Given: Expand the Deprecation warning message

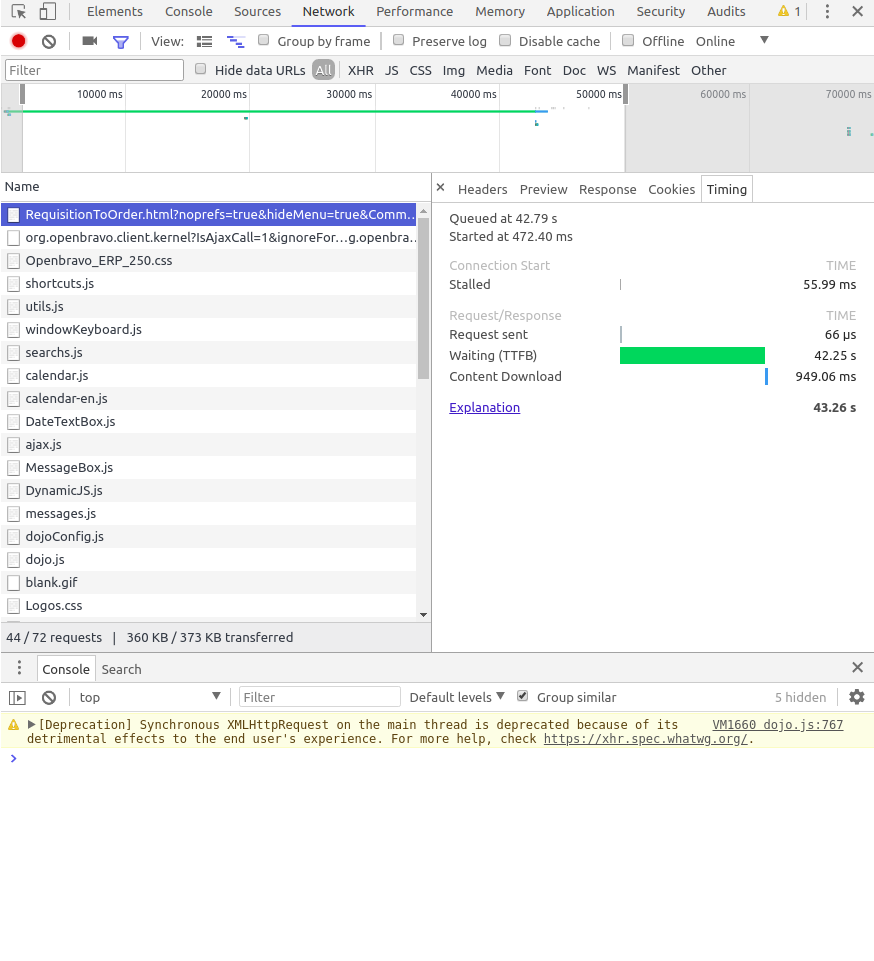Looking at the screenshot, I should point(32,725).
